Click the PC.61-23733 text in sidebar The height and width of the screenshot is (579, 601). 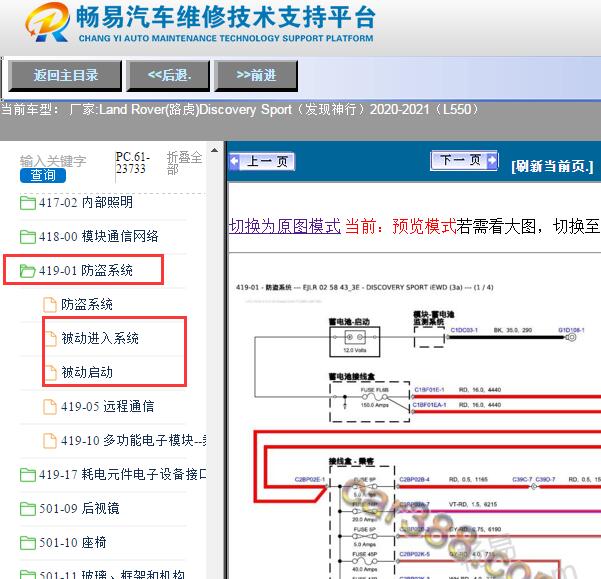coord(131,163)
